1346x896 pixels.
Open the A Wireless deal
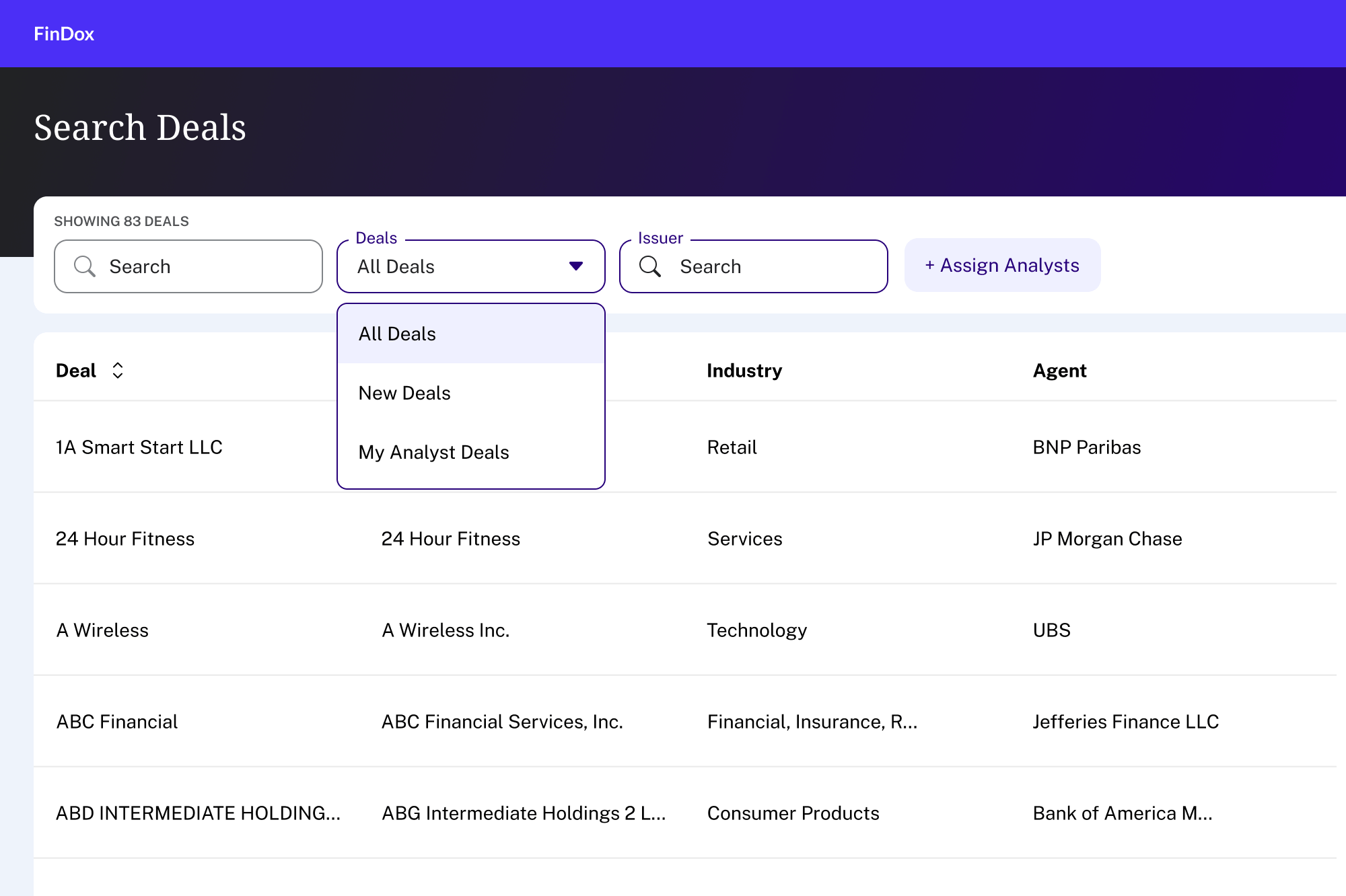(102, 630)
